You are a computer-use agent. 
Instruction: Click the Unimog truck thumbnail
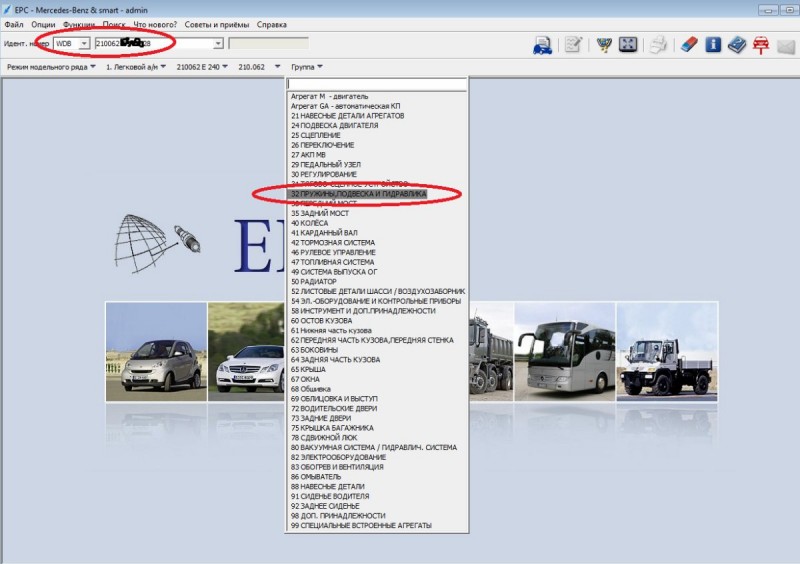667,352
